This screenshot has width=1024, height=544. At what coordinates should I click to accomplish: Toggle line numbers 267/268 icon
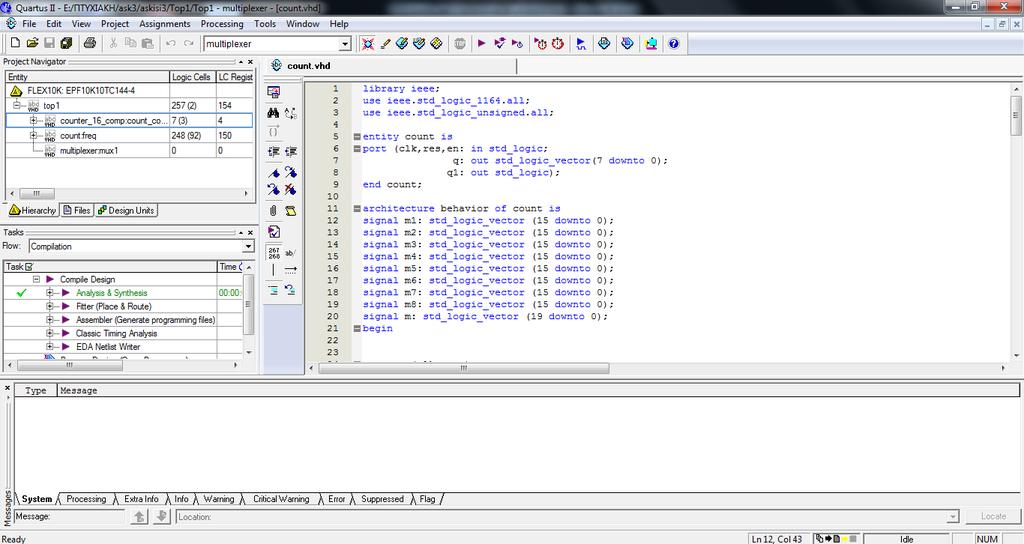coord(274,253)
